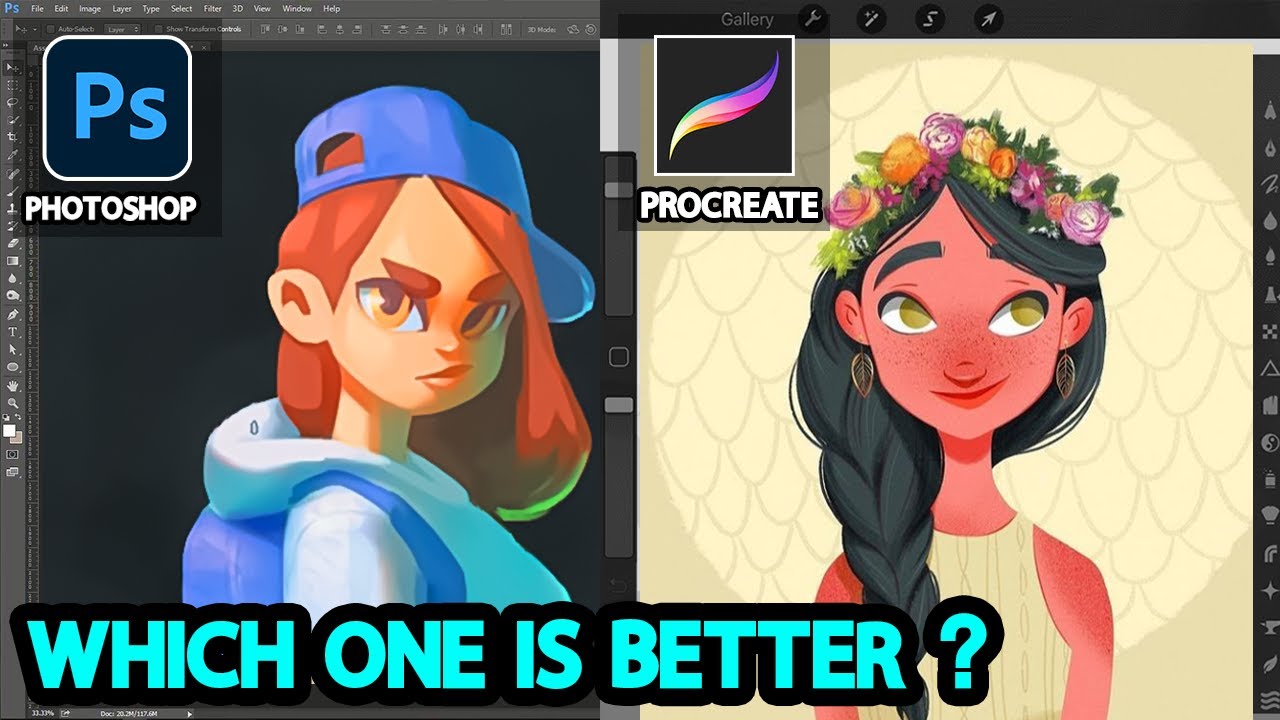
Task: Choose checkered Textures brush set
Action: click(1271, 331)
